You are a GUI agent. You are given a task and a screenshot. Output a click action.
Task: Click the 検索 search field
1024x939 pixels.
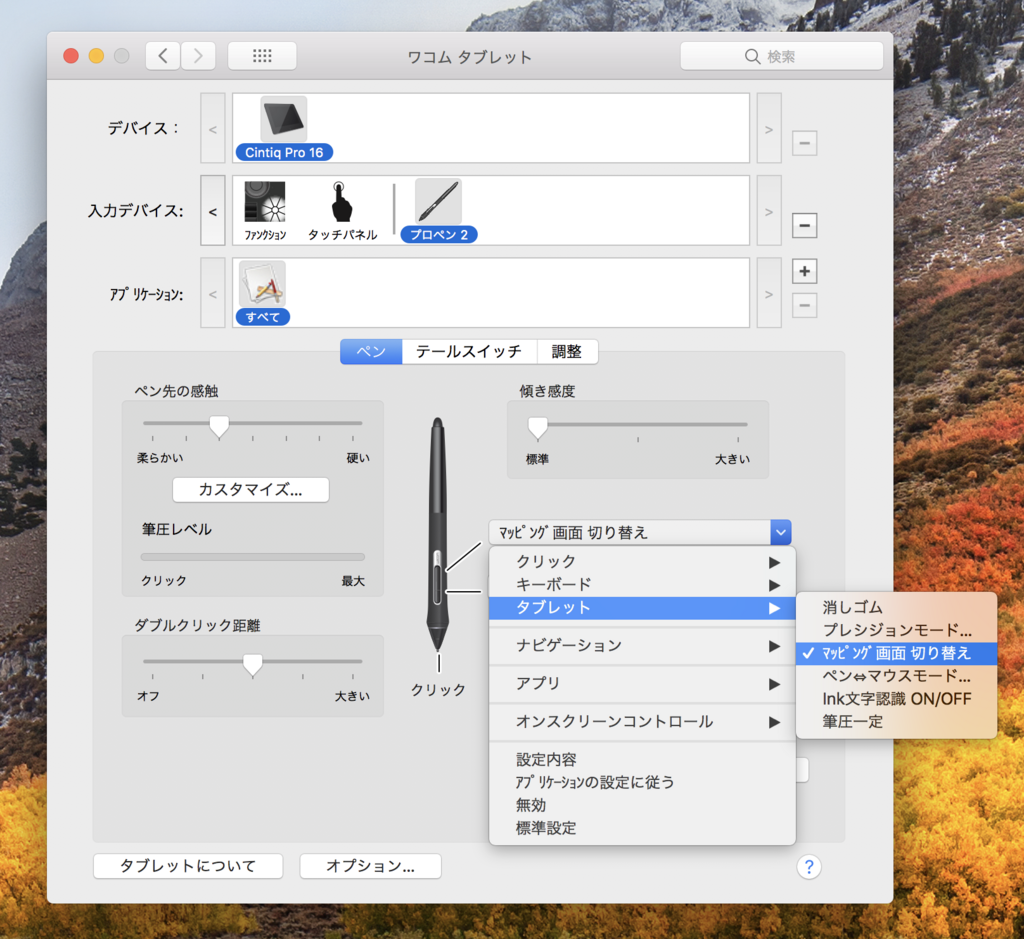tap(781, 55)
